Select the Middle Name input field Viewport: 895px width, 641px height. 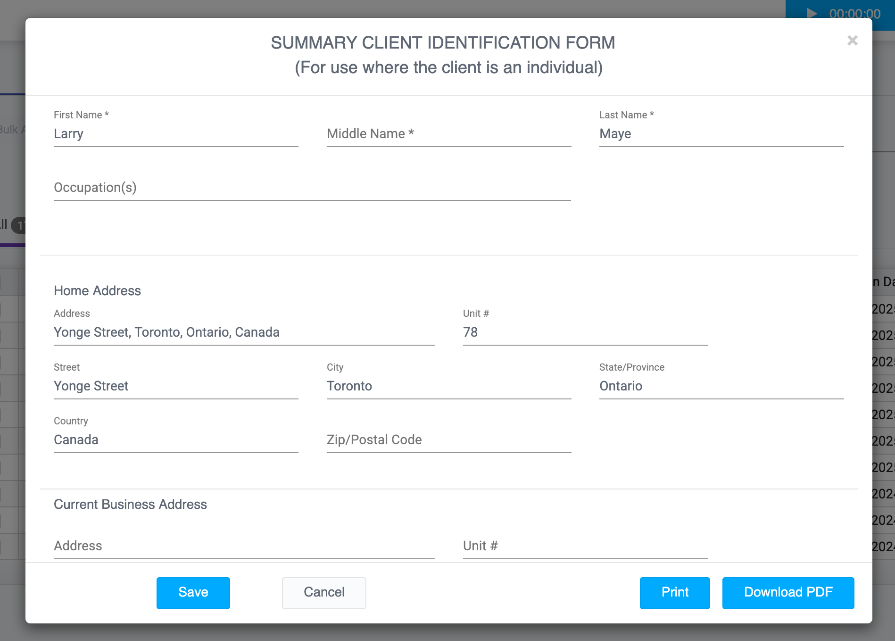[x=448, y=134]
